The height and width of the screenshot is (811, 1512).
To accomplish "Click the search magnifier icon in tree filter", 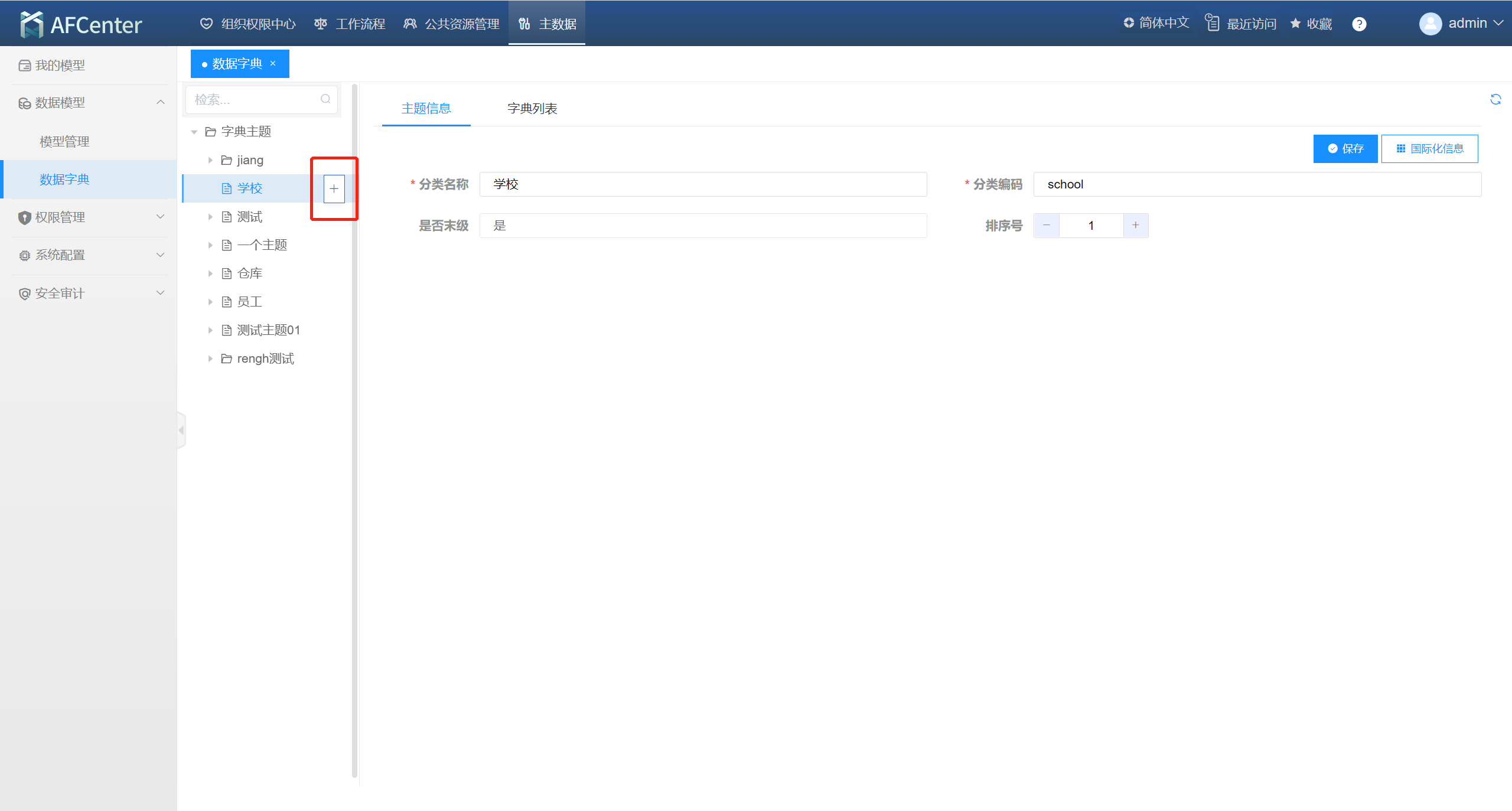I will point(325,99).
